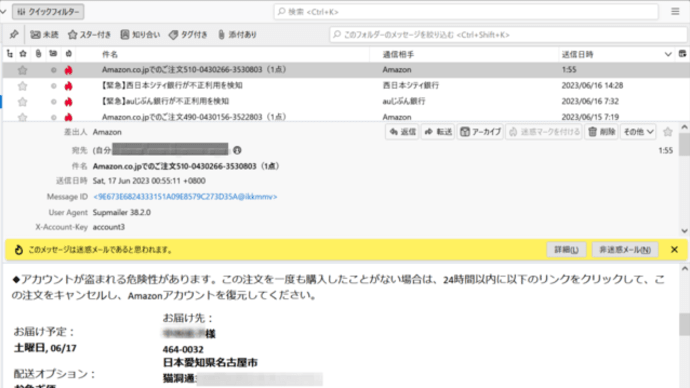Filter by unread messages
690x388 pixels.
(x=44, y=34)
